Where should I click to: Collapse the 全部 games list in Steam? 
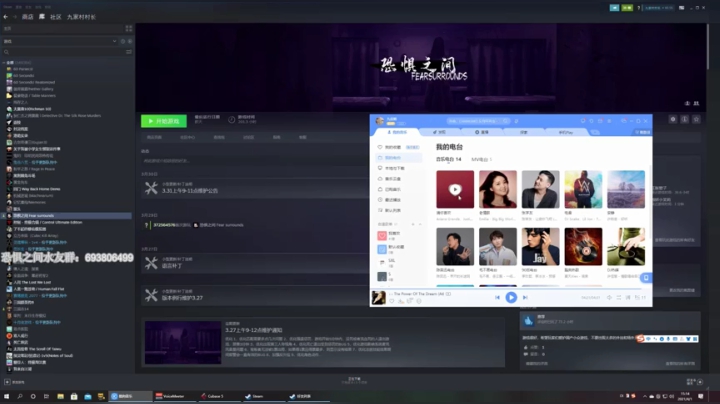pos(4,62)
